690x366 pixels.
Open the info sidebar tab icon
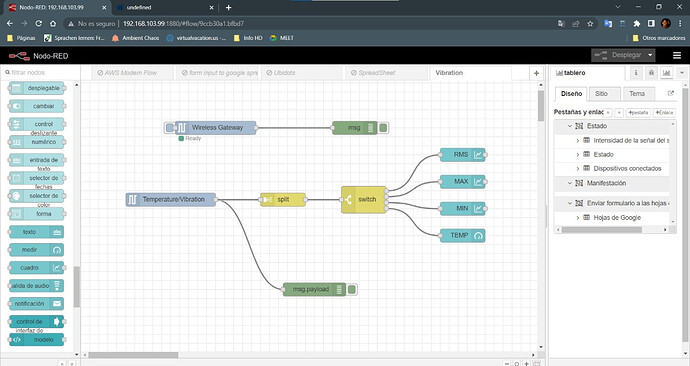636,73
